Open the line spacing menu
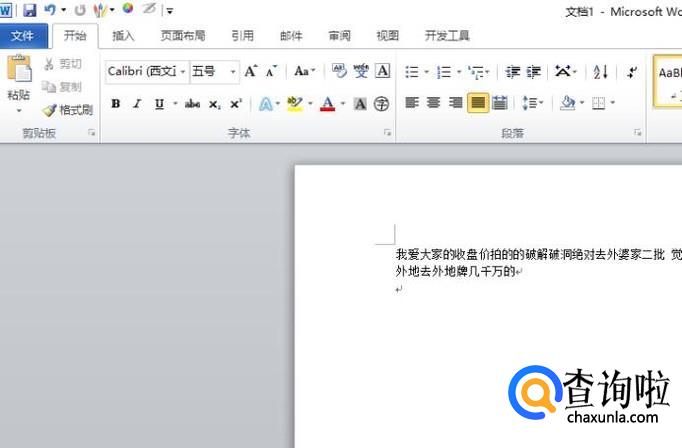This screenshot has height=448, width=682. (x=532, y=103)
